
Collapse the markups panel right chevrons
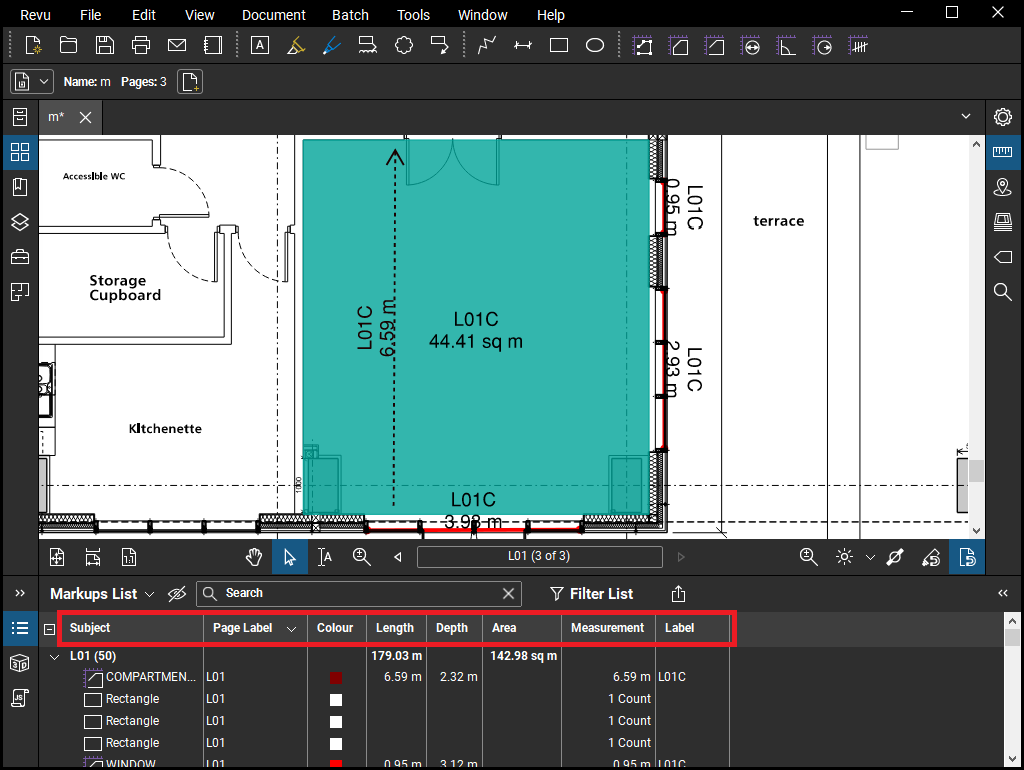pyautogui.click(x=1002, y=593)
